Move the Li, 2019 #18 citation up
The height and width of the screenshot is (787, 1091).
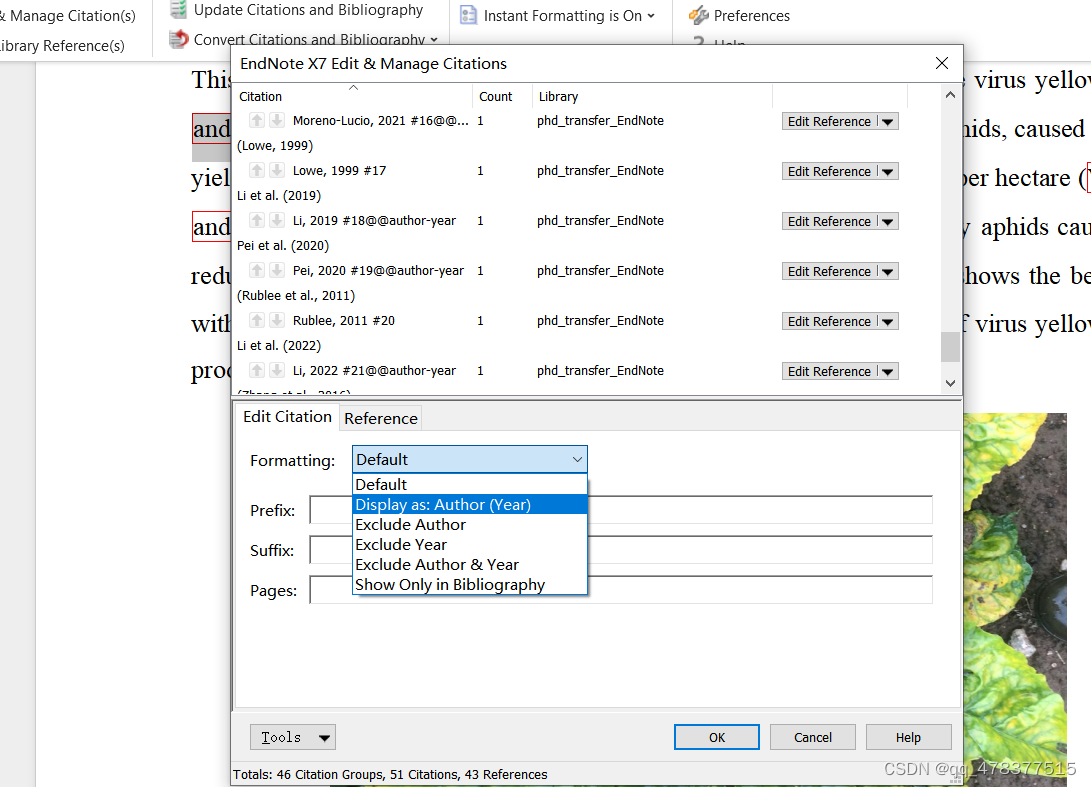pyautogui.click(x=257, y=221)
